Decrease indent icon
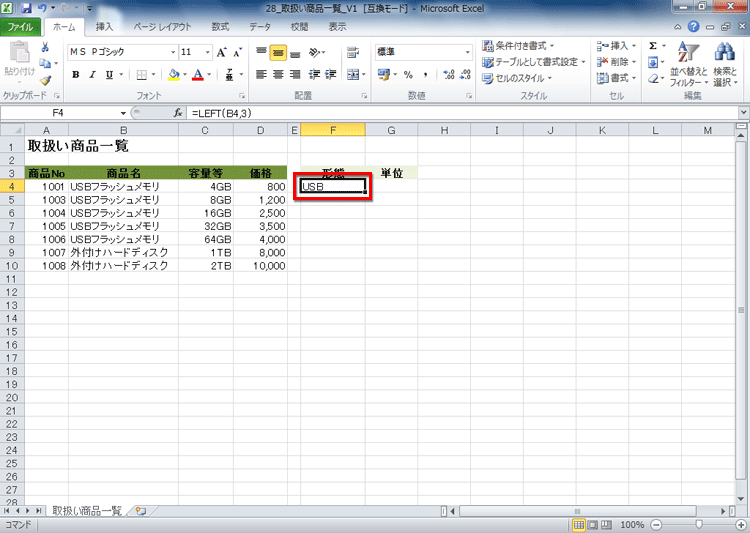This screenshot has width=750, height=533. (314, 75)
